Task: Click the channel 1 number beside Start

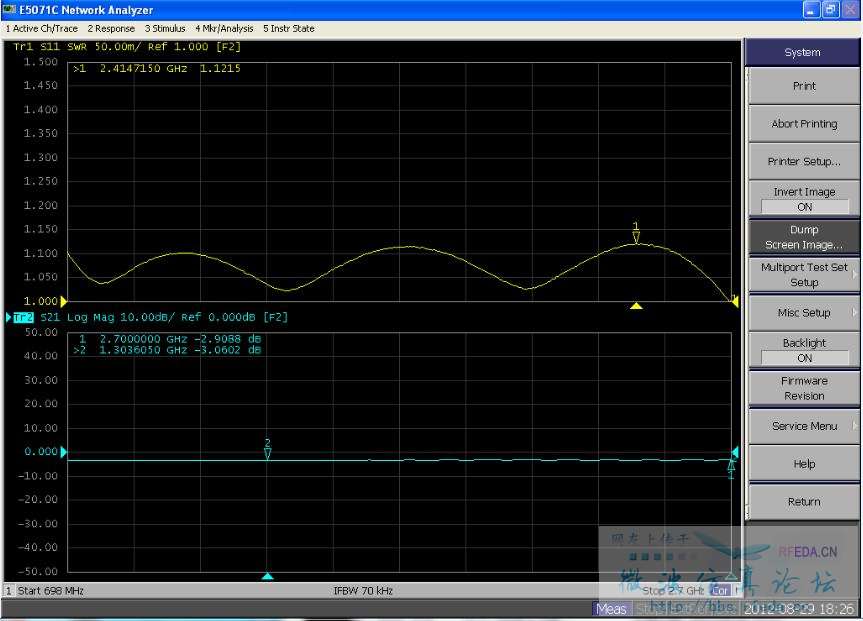Action: [8, 591]
